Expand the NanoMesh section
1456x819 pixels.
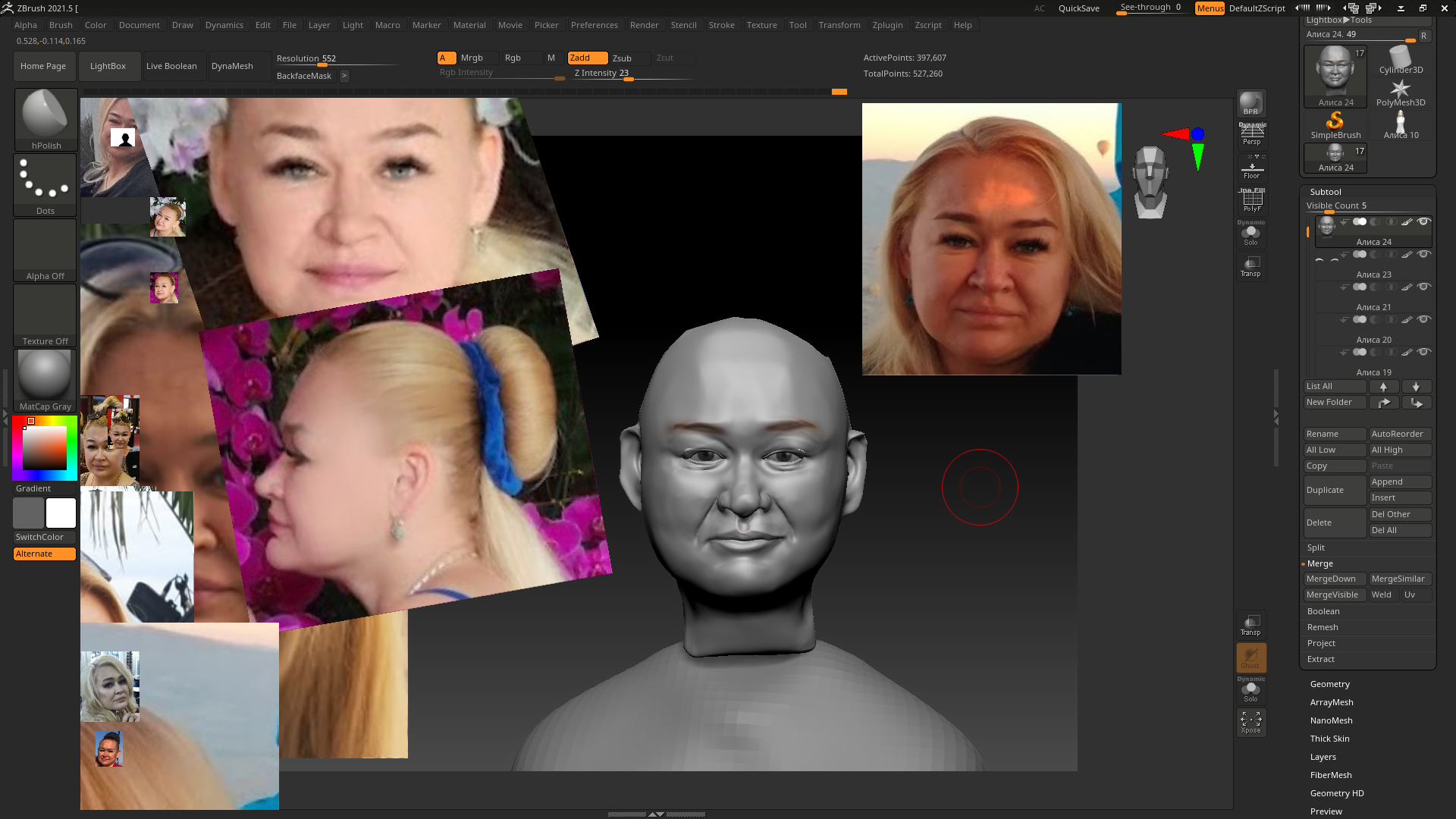pyautogui.click(x=1332, y=720)
